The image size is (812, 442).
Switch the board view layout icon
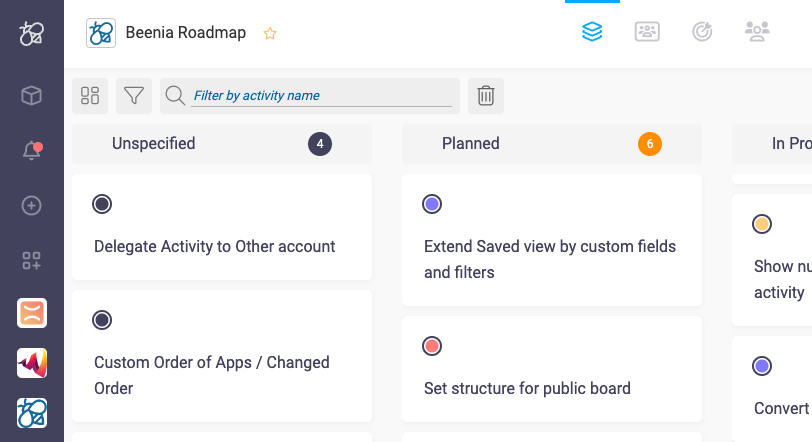(x=90, y=96)
